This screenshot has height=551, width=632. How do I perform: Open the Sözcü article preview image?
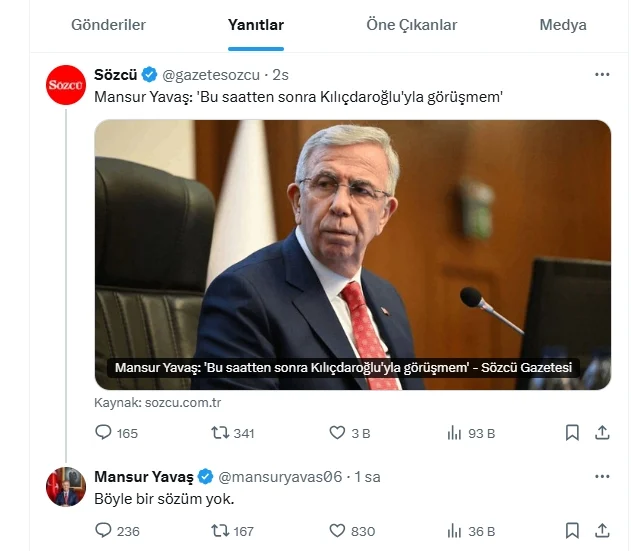point(353,255)
